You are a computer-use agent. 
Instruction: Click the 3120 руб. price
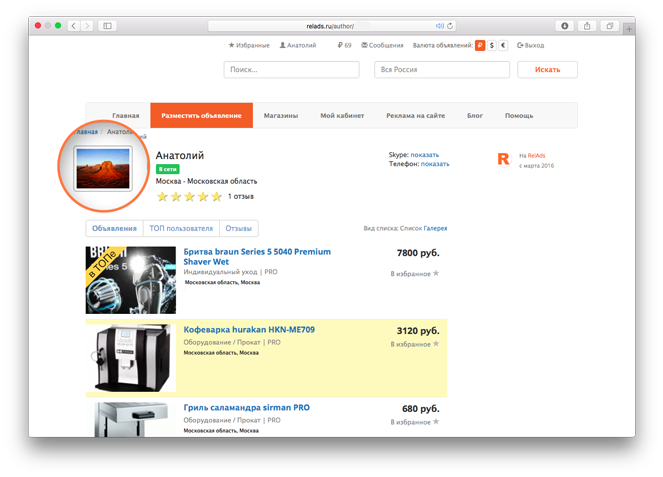(418, 331)
